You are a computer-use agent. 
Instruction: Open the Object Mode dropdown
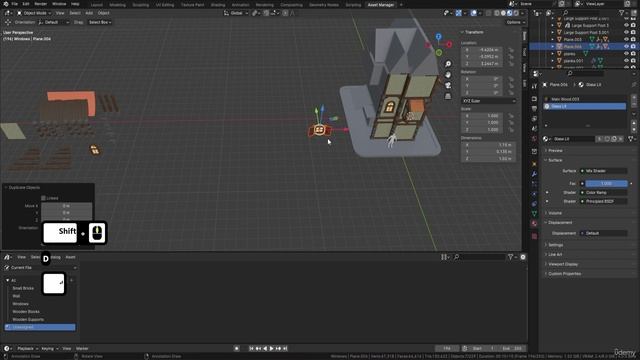(x=33, y=13)
